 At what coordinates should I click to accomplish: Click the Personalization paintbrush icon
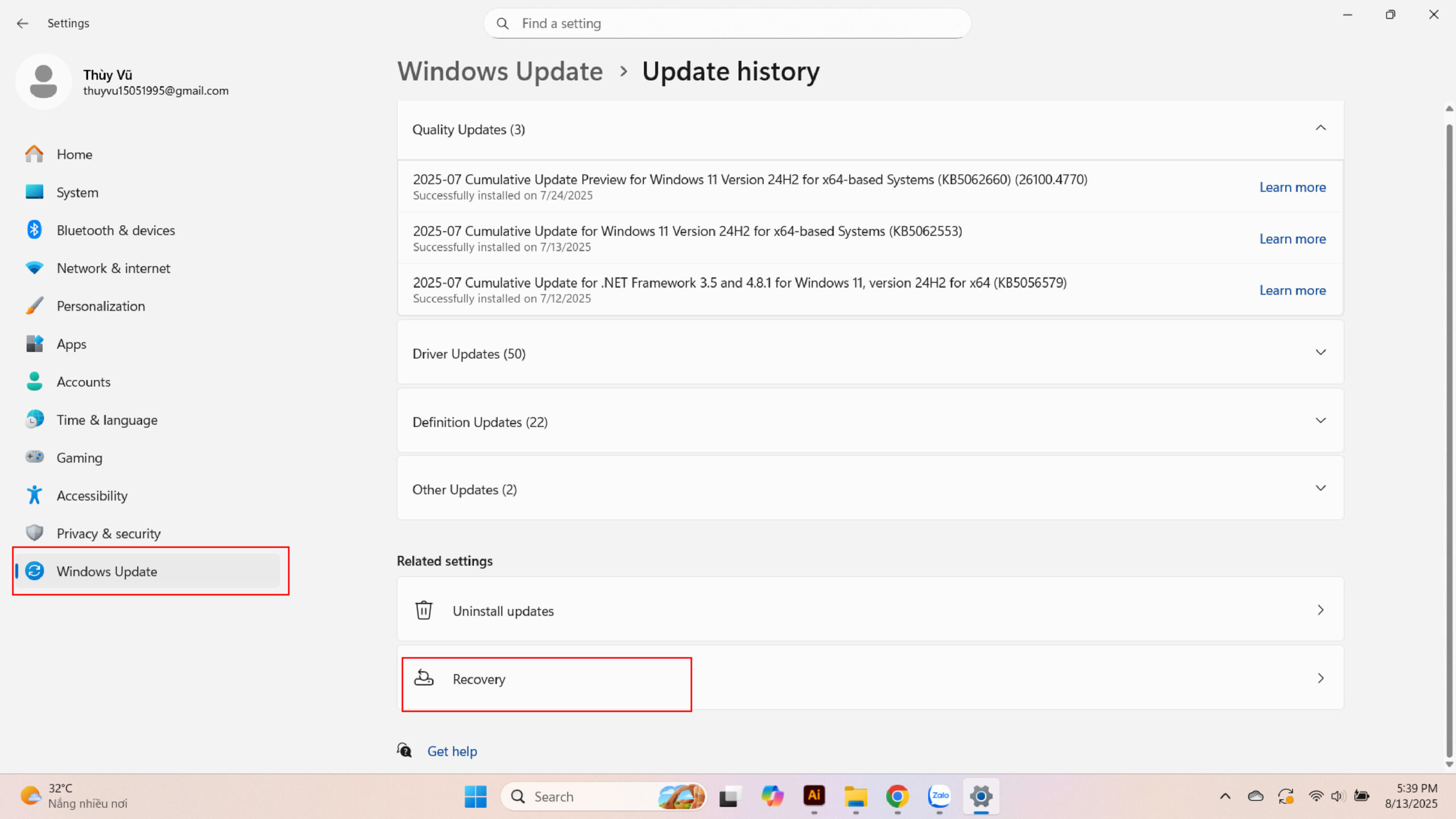click(x=34, y=306)
